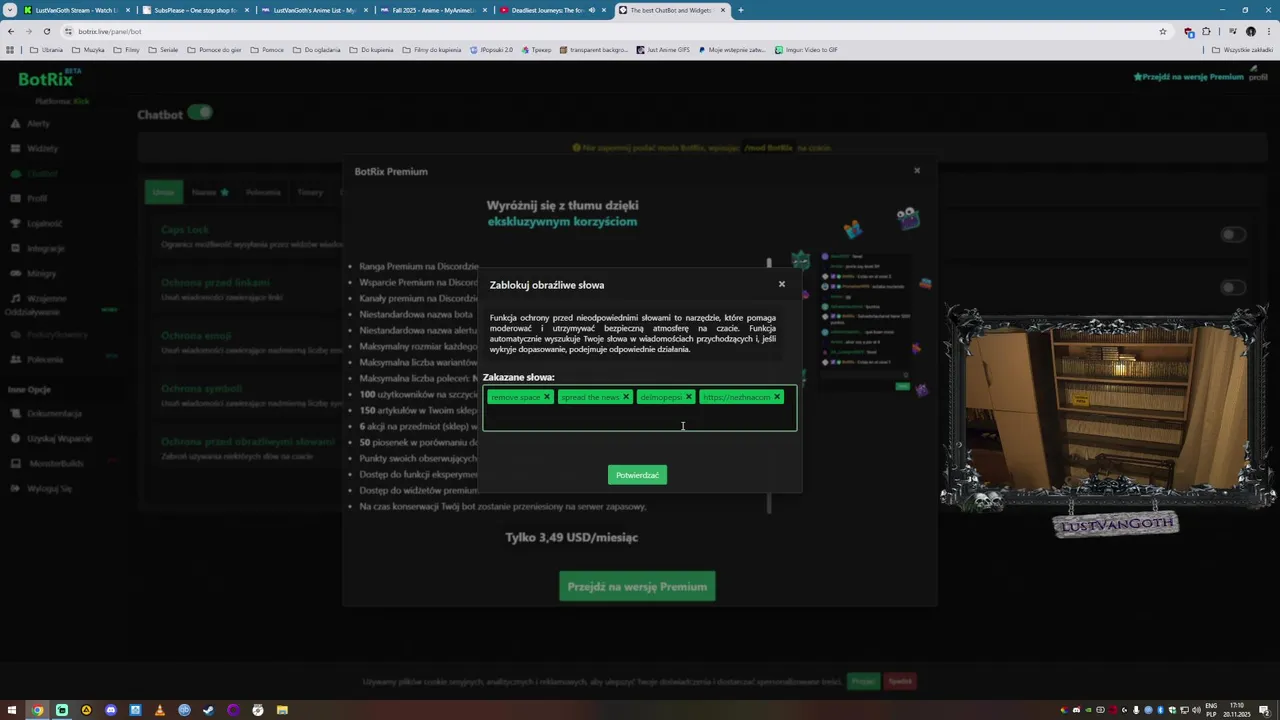1280x720 pixels.
Task: Open the Imgur Video to GIF bookmark
Action: 806,50
